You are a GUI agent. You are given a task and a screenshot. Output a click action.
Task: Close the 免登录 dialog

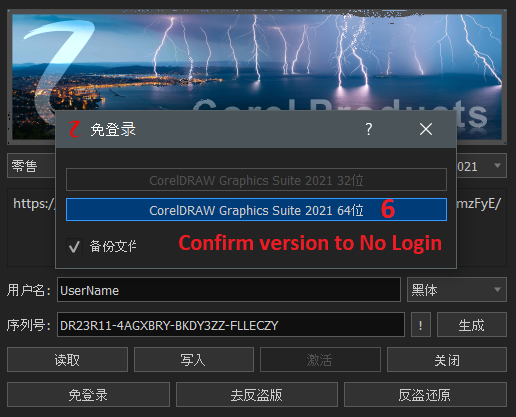coord(426,129)
